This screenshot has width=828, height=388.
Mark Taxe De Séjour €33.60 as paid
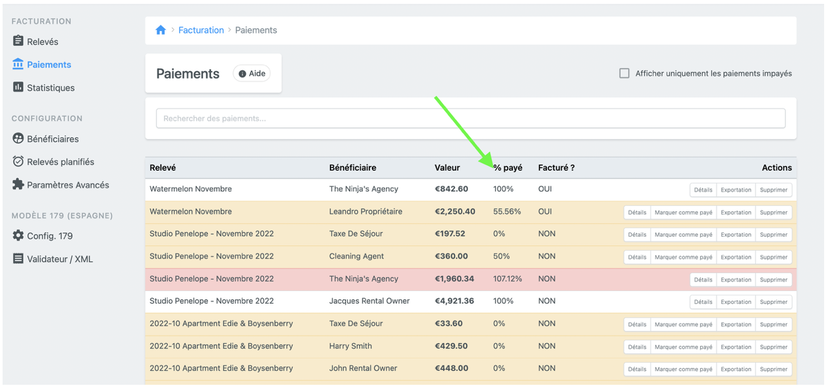(683, 325)
